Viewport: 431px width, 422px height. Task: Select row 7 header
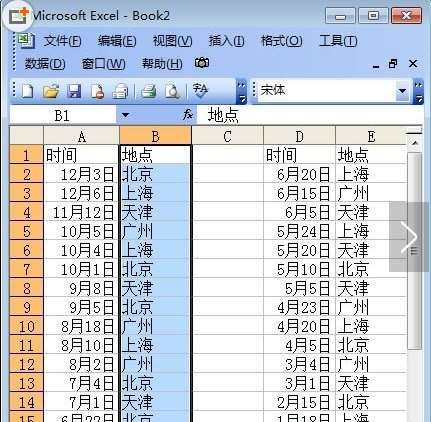tap(26, 269)
